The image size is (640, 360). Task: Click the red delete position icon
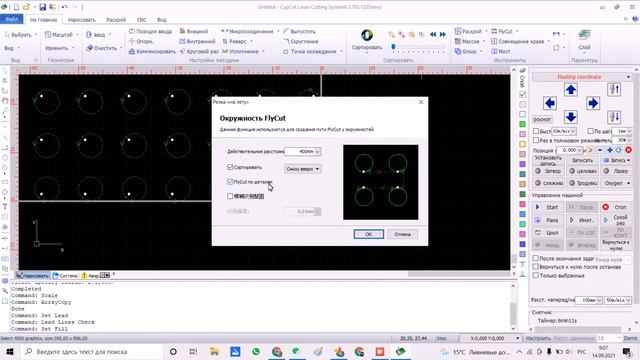(x=628, y=150)
